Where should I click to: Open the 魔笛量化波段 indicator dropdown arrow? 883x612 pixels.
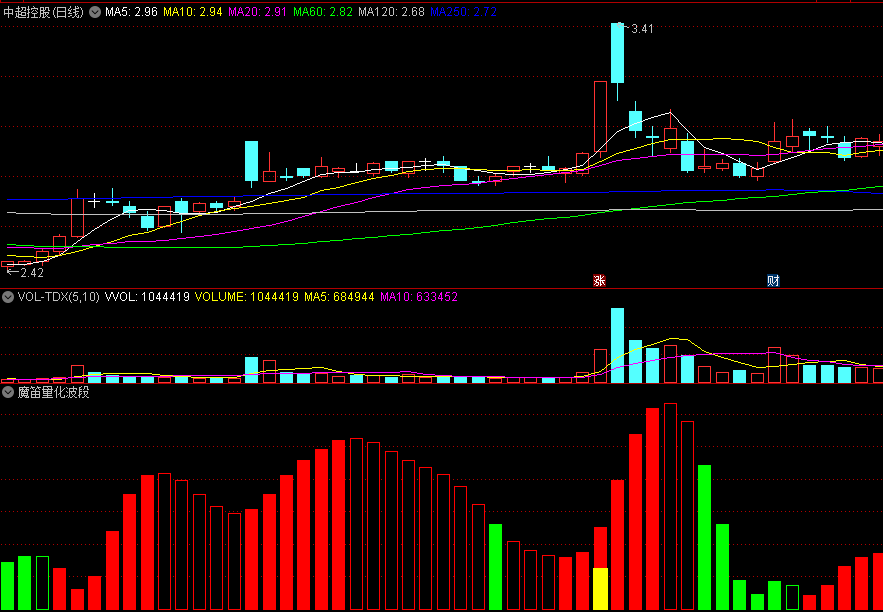tap(8, 392)
